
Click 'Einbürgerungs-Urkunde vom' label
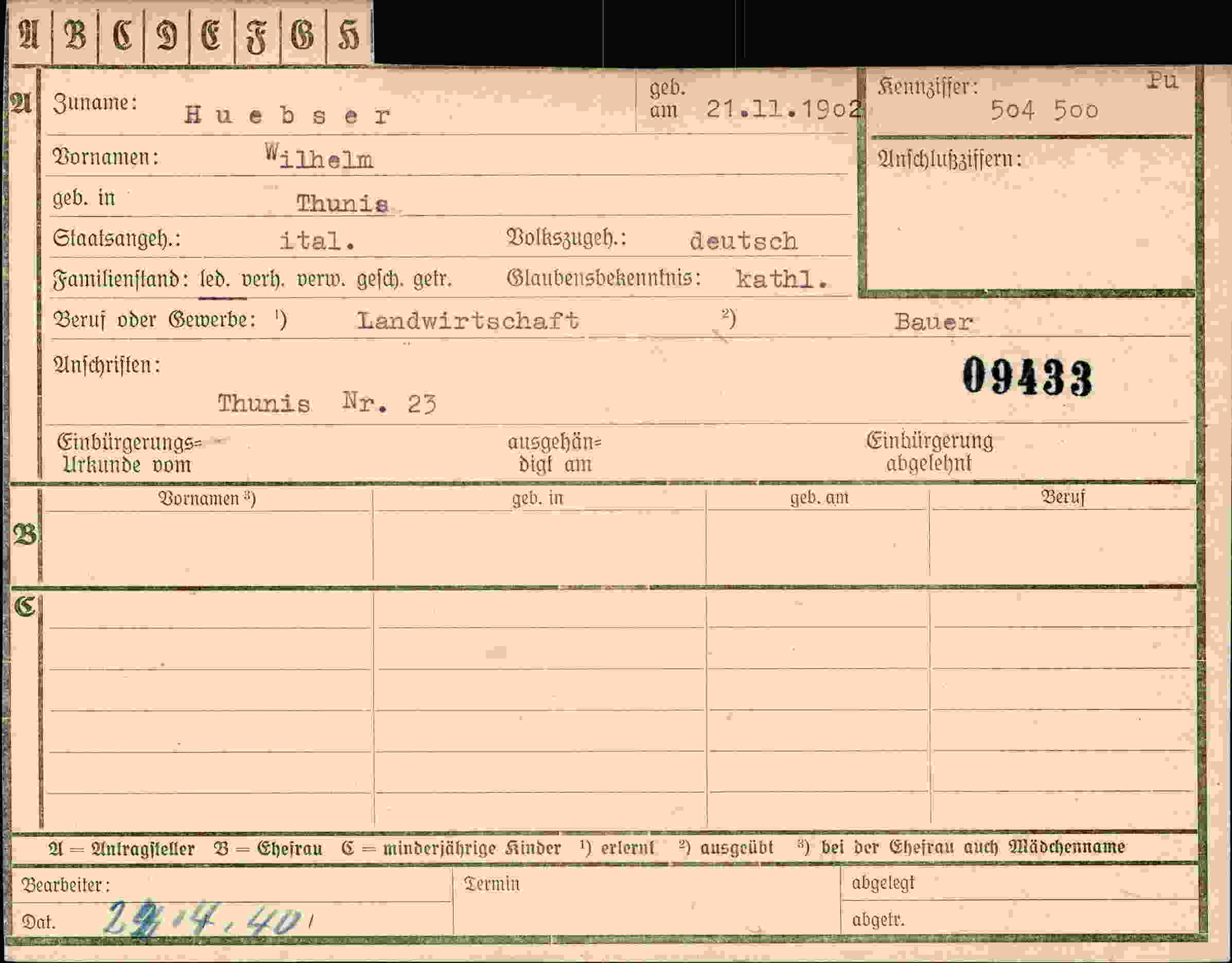pos(129,453)
